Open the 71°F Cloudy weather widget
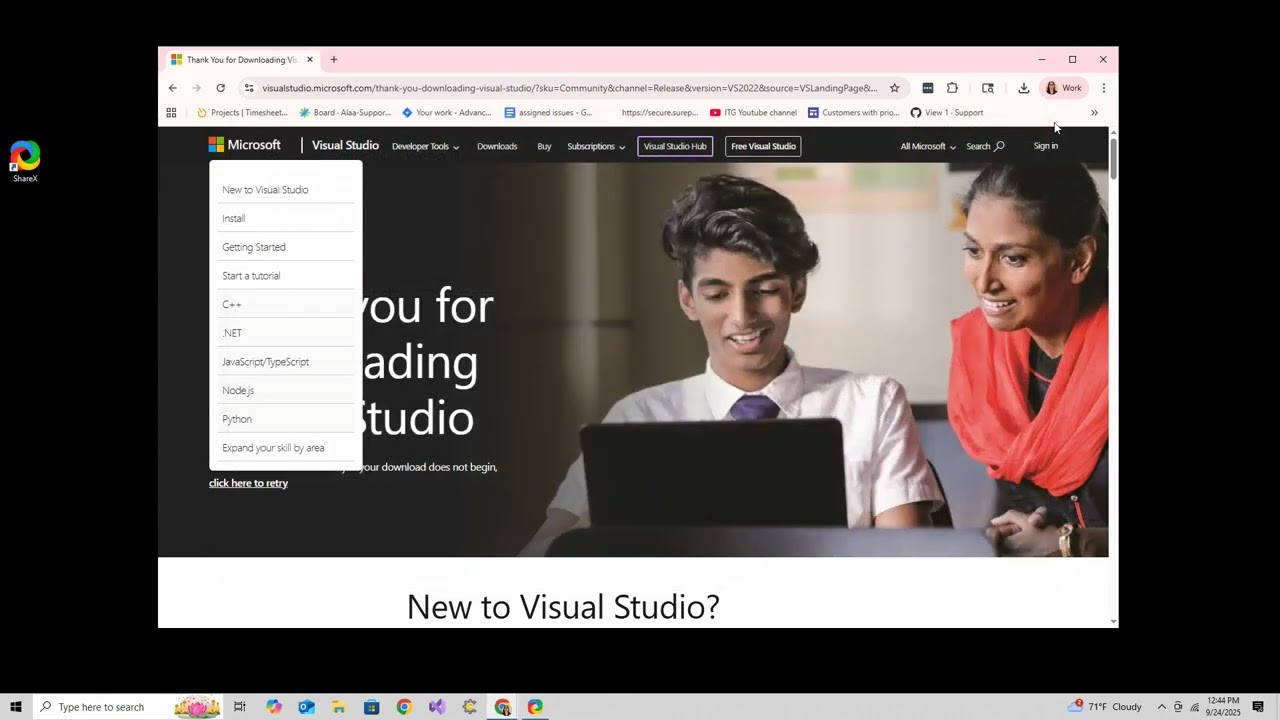The width and height of the screenshot is (1280, 720). pyautogui.click(x=1105, y=707)
